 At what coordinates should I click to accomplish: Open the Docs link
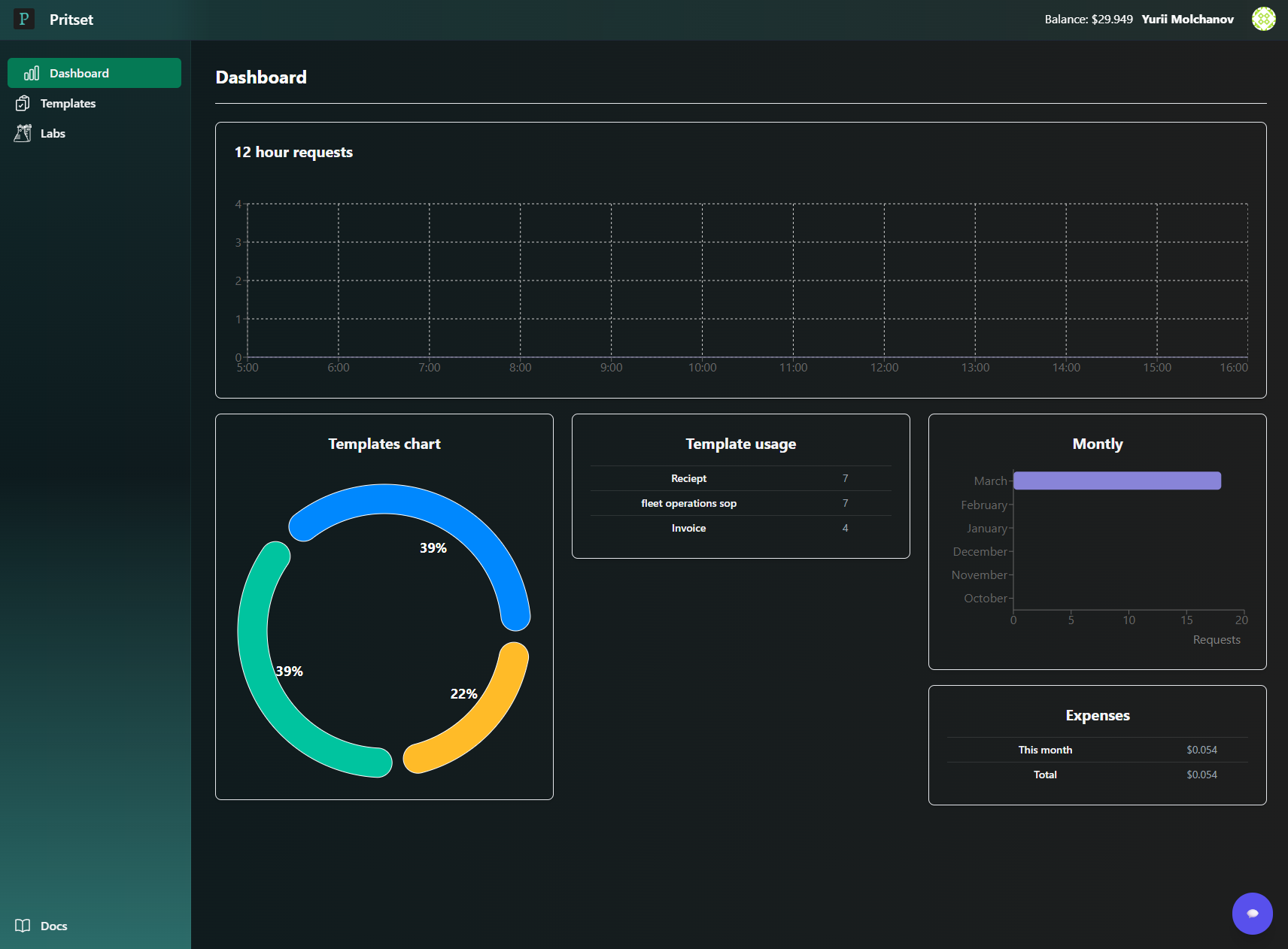(53, 926)
